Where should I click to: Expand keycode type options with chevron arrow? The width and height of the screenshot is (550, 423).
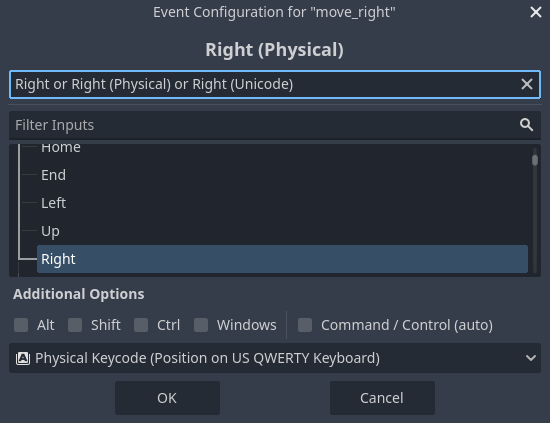(x=531, y=358)
